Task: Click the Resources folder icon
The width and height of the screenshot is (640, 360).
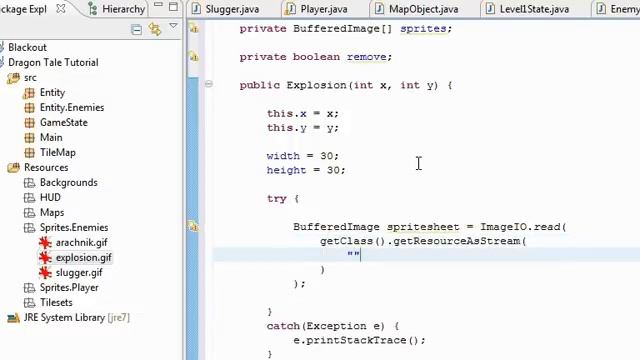Action: (x=13, y=168)
